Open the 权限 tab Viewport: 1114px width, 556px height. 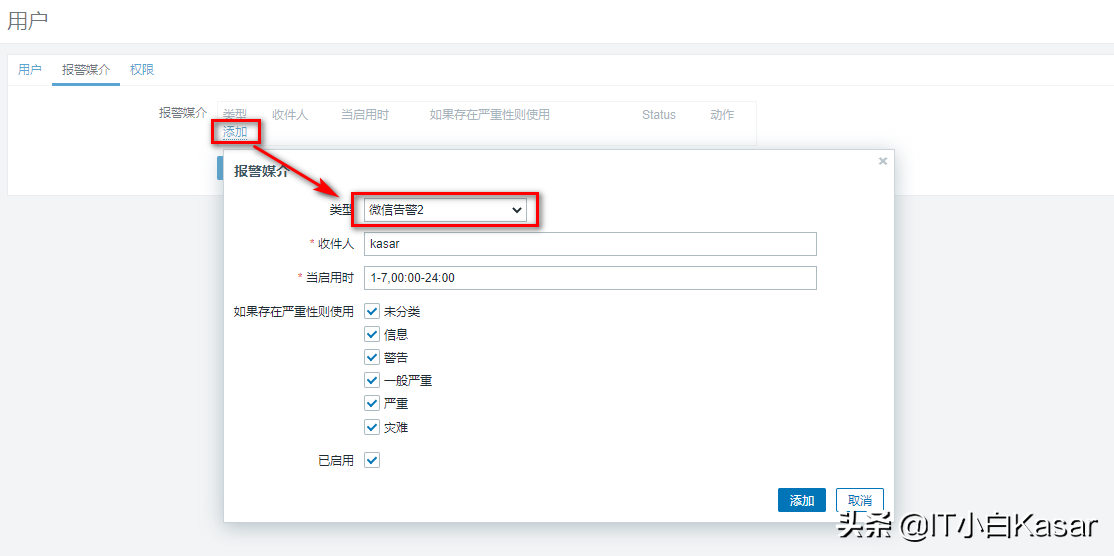(142, 70)
